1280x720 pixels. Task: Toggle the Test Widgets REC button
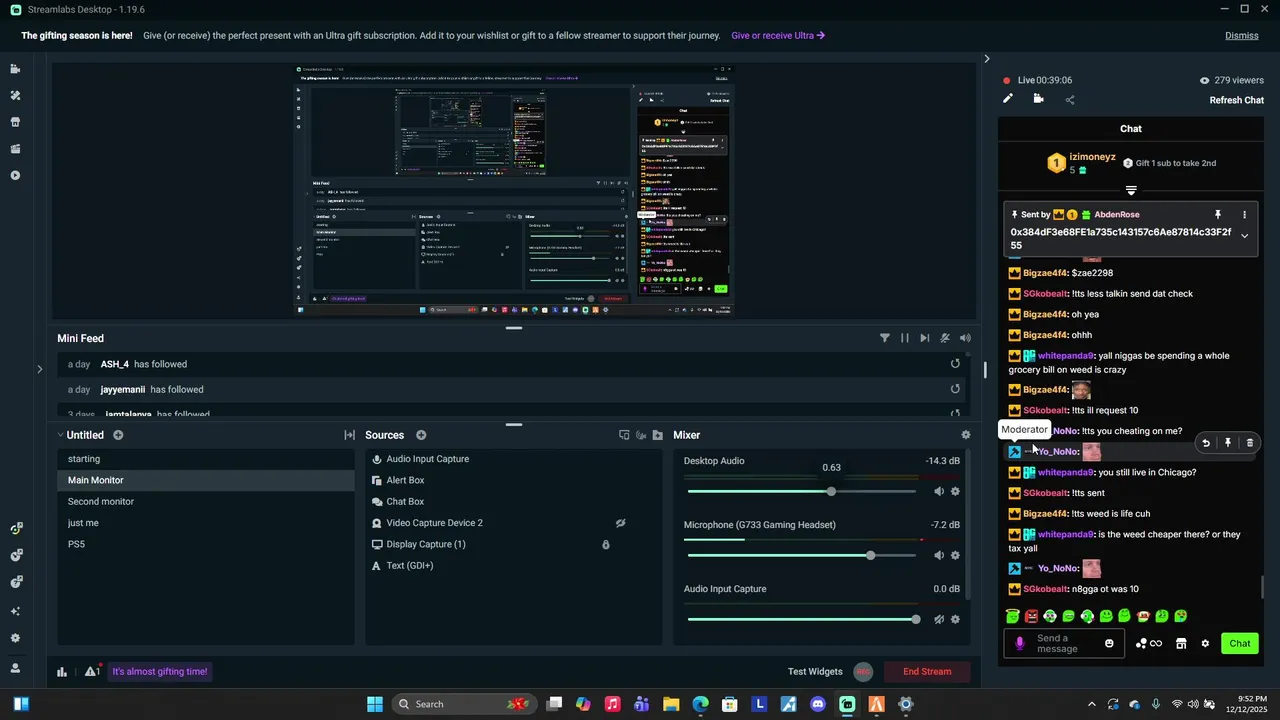(864, 672)
